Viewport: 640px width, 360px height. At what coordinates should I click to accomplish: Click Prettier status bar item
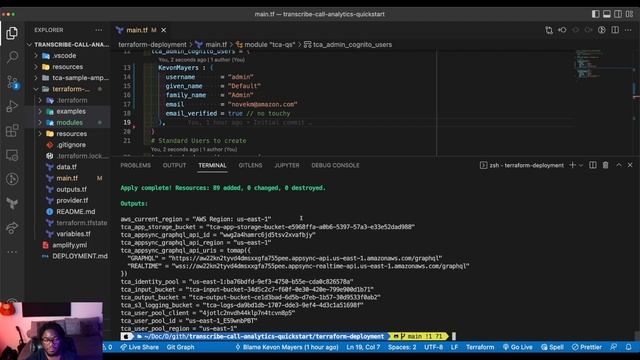587,347
